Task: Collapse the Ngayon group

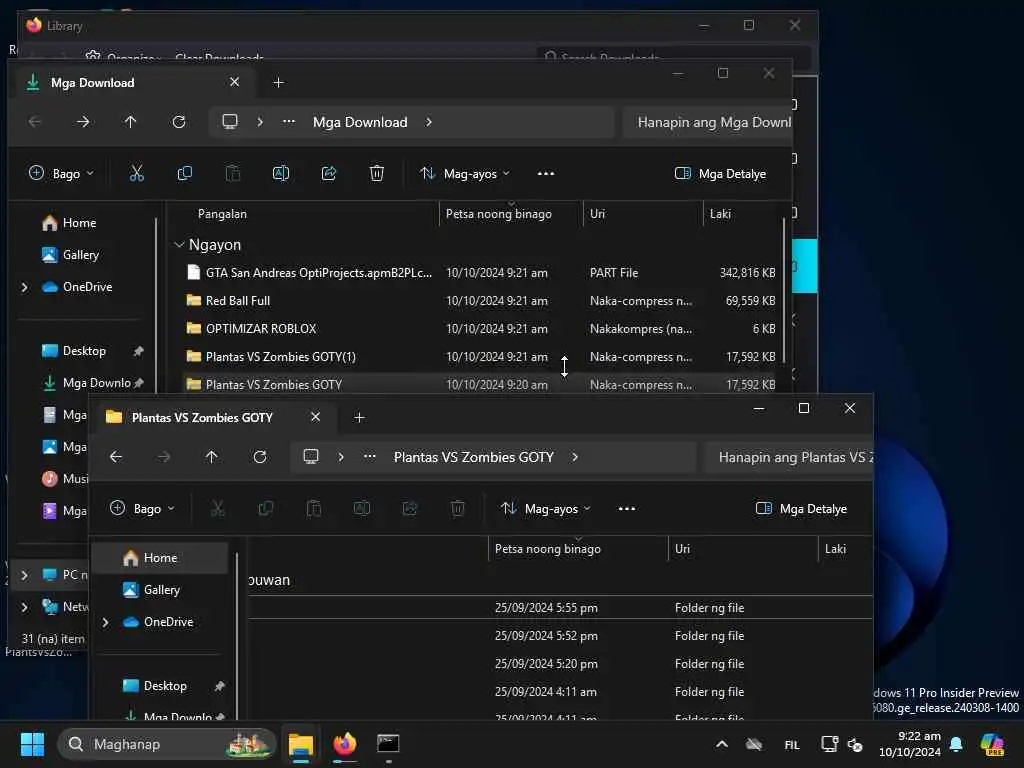Action: pos(179,245)
